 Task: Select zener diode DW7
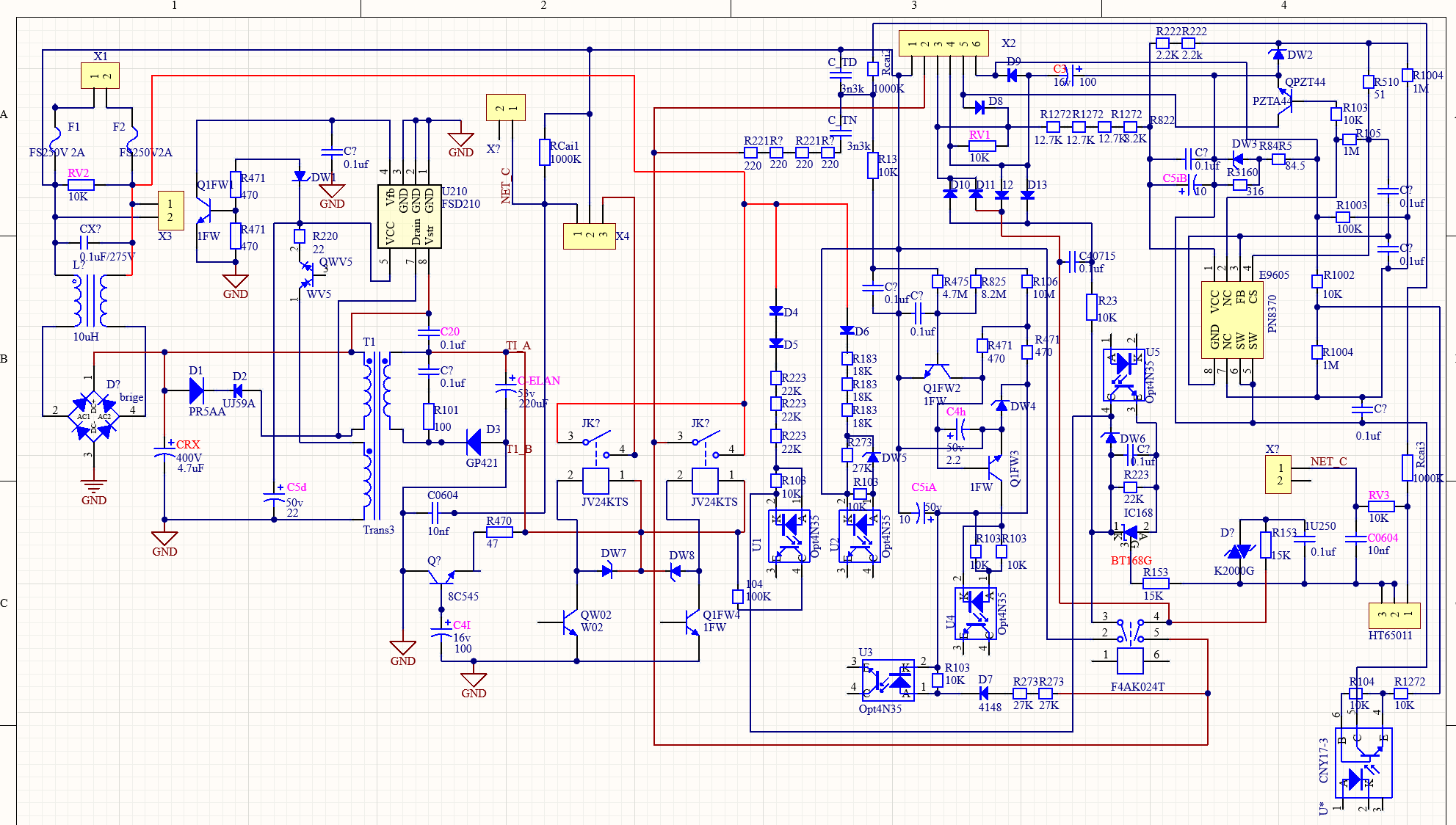607,571
